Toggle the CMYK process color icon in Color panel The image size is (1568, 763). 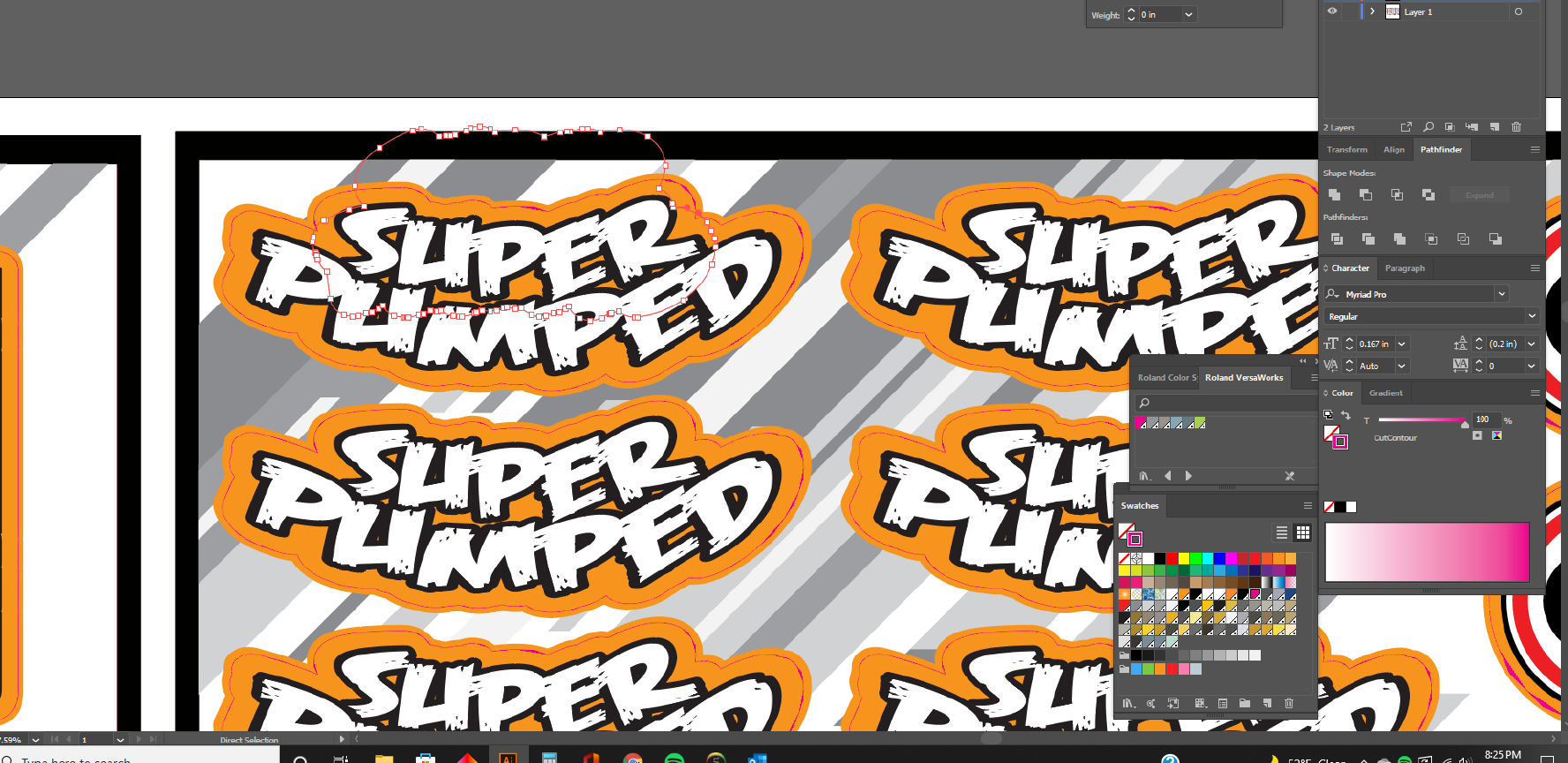1496,435
